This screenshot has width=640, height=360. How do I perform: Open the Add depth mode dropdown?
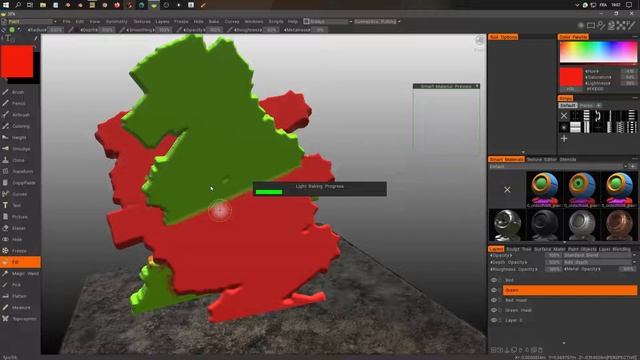coord(599,262)
